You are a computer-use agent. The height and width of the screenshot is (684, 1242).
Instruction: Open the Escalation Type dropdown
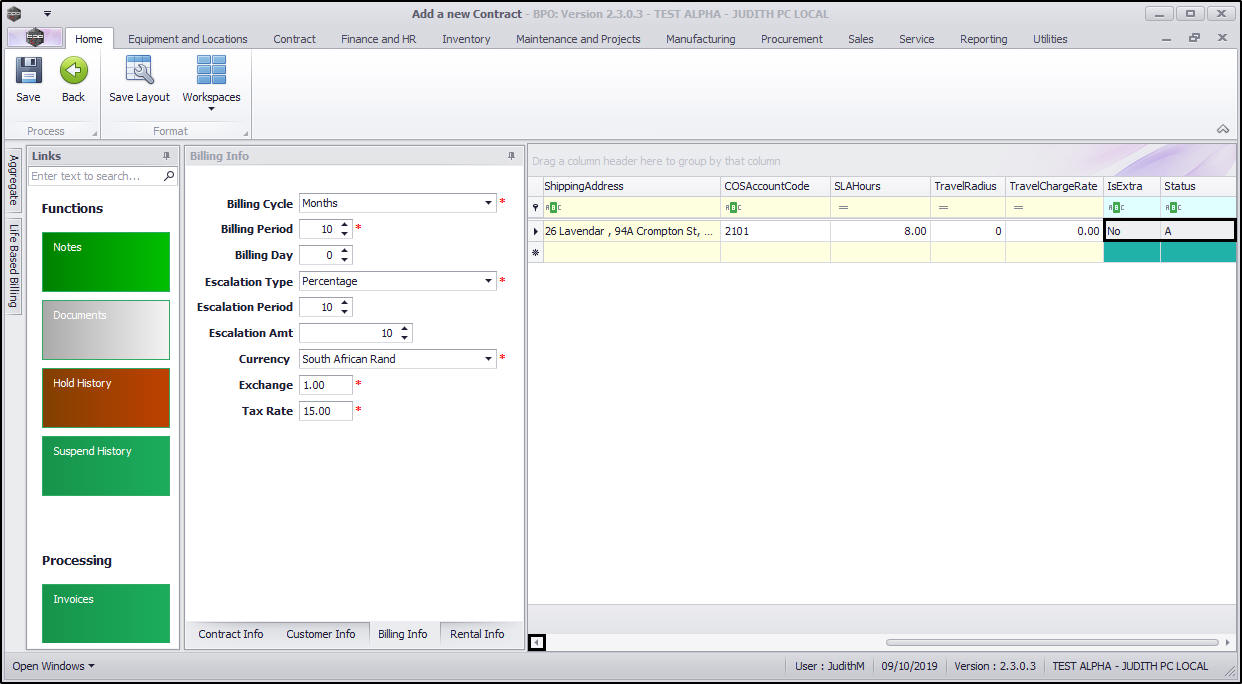(x=489, y=281)
